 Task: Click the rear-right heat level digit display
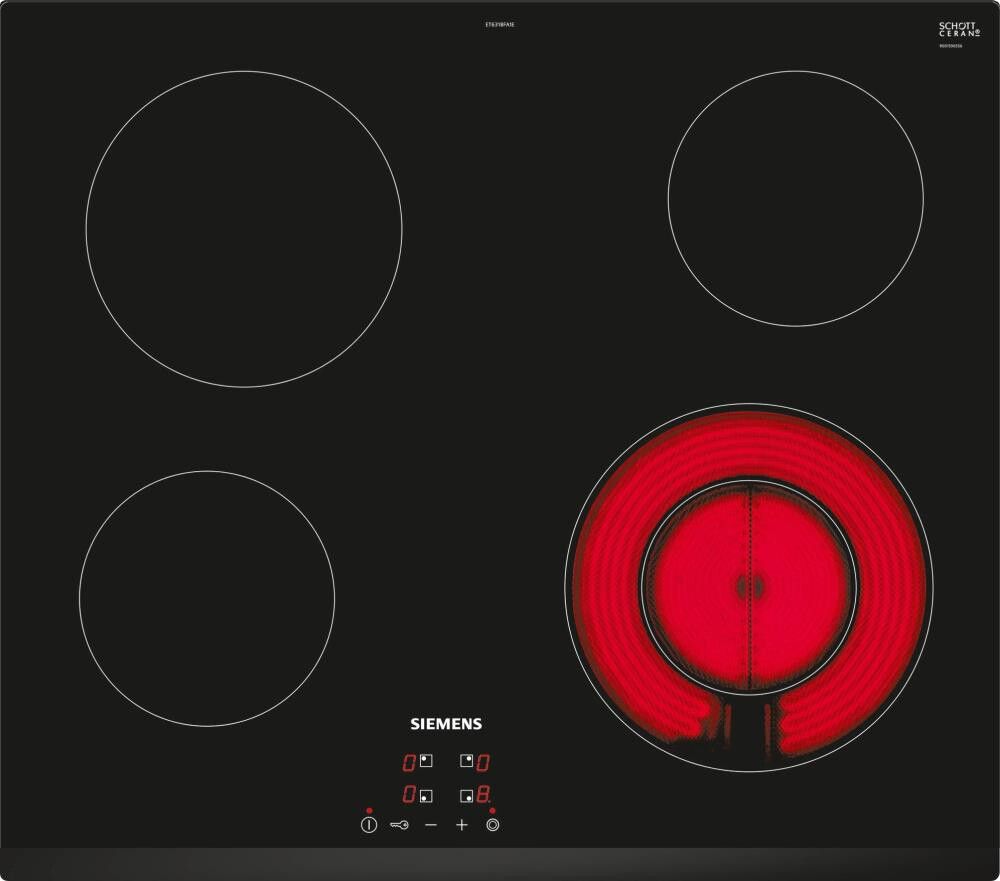click(483, 762)
